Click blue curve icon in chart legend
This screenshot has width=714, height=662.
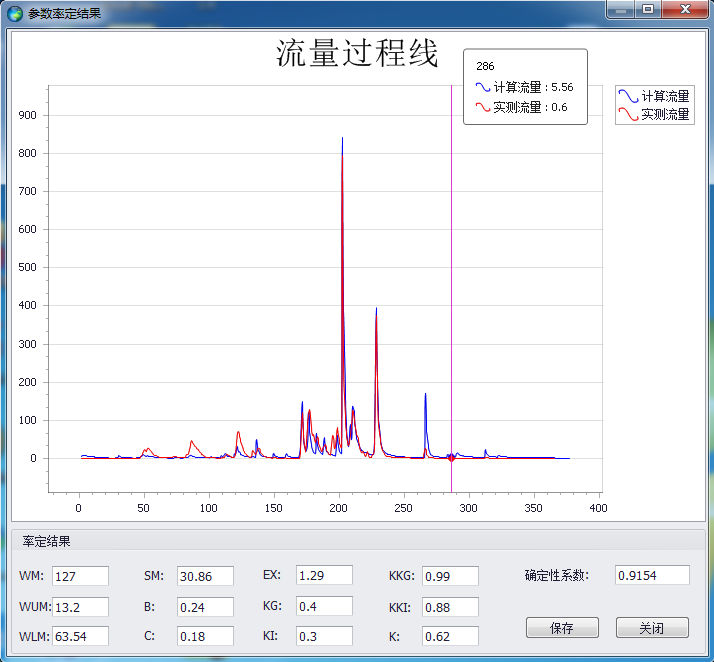coord(628,96)
